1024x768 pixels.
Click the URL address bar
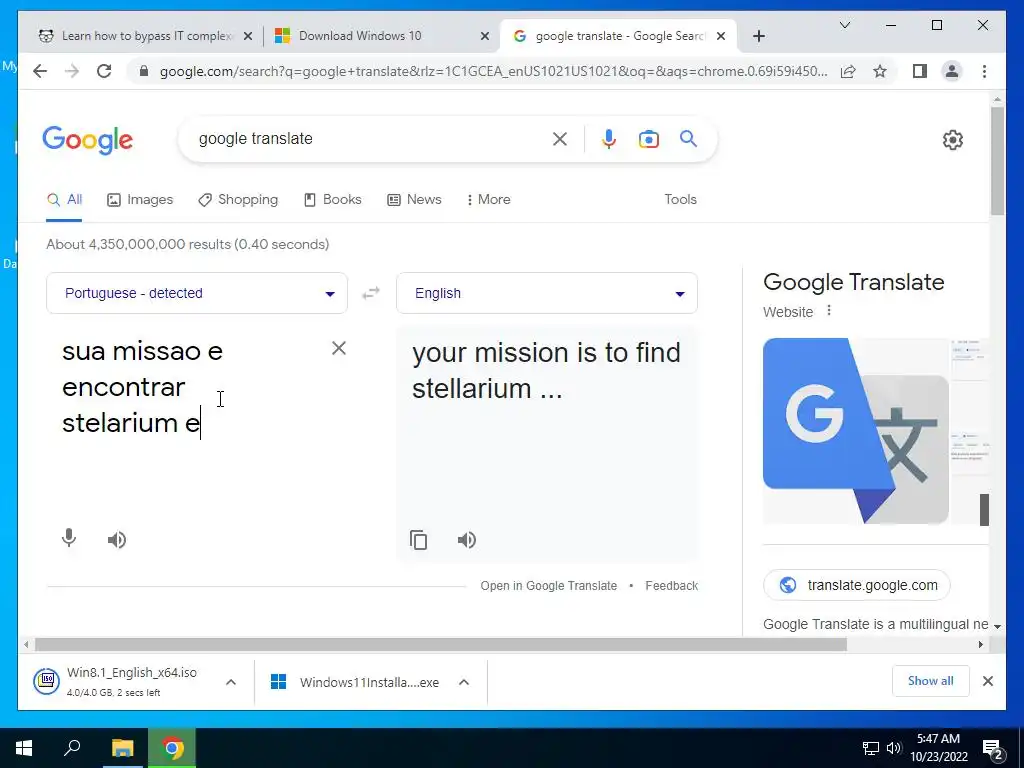click(494, 71)
